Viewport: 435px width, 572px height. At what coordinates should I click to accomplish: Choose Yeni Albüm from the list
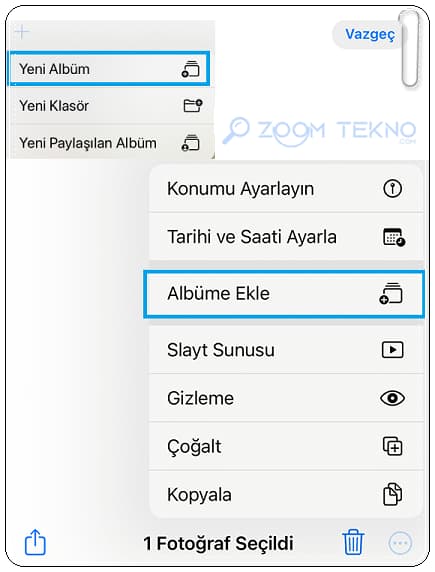109,69
